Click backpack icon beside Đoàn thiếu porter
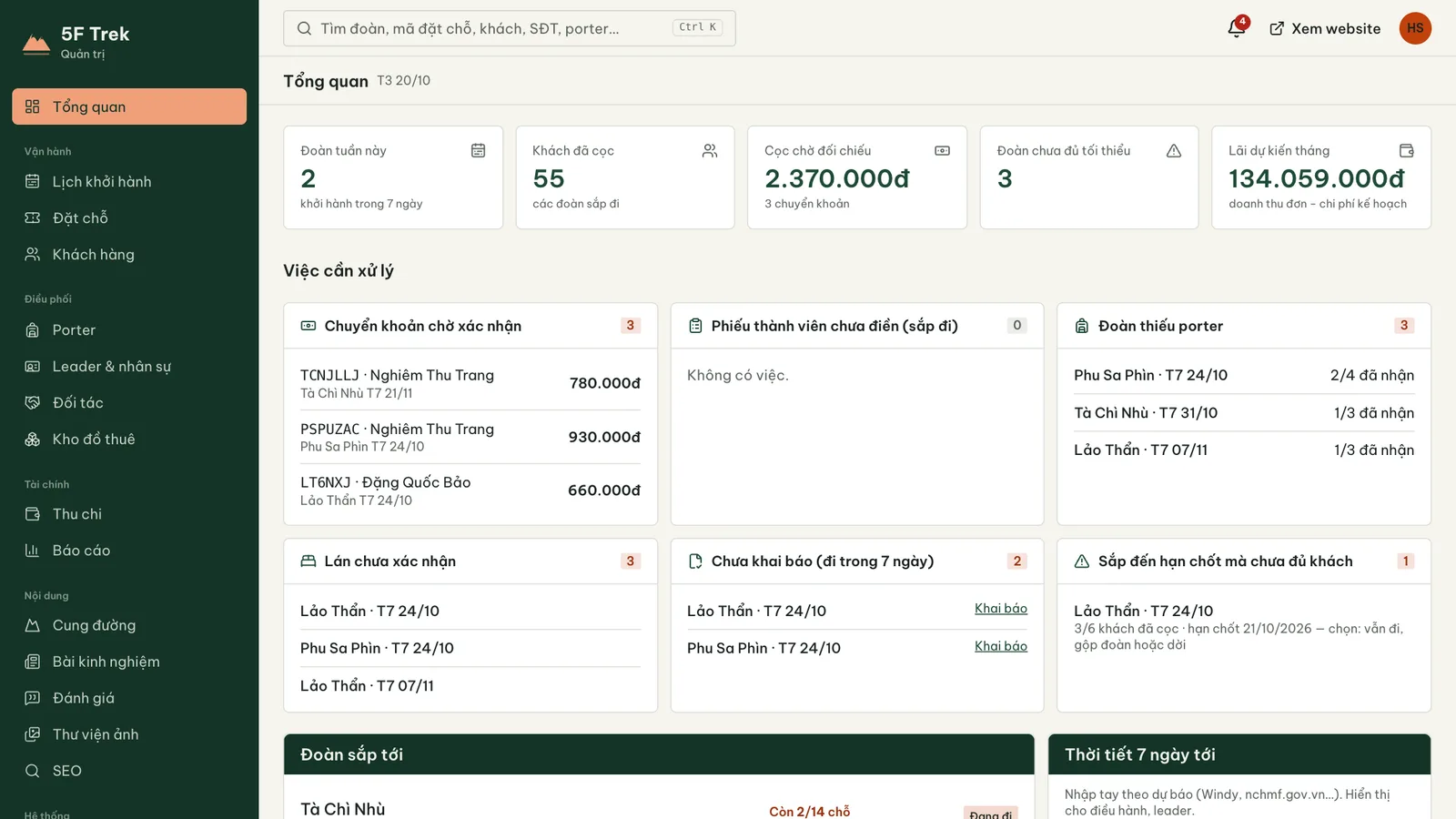This screenshot has height=819, width=1456. (1082, 326)
